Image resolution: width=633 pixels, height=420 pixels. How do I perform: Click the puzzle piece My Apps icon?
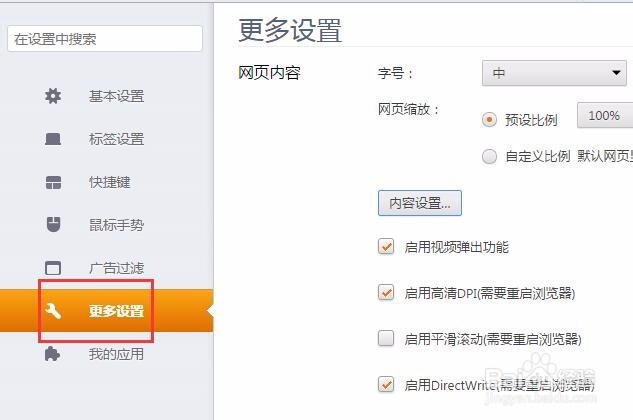[x=53, y=354]
